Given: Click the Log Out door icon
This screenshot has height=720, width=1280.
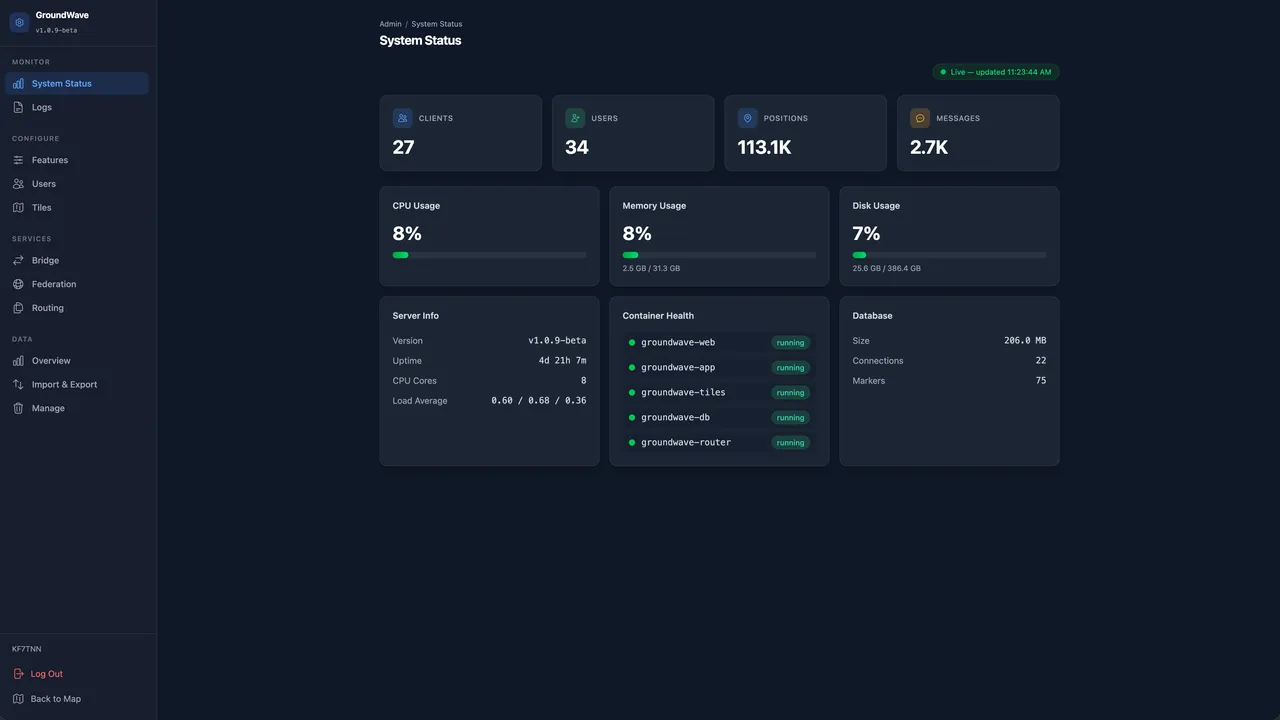Looking at the screenshot, I should (x=18, y=674).
